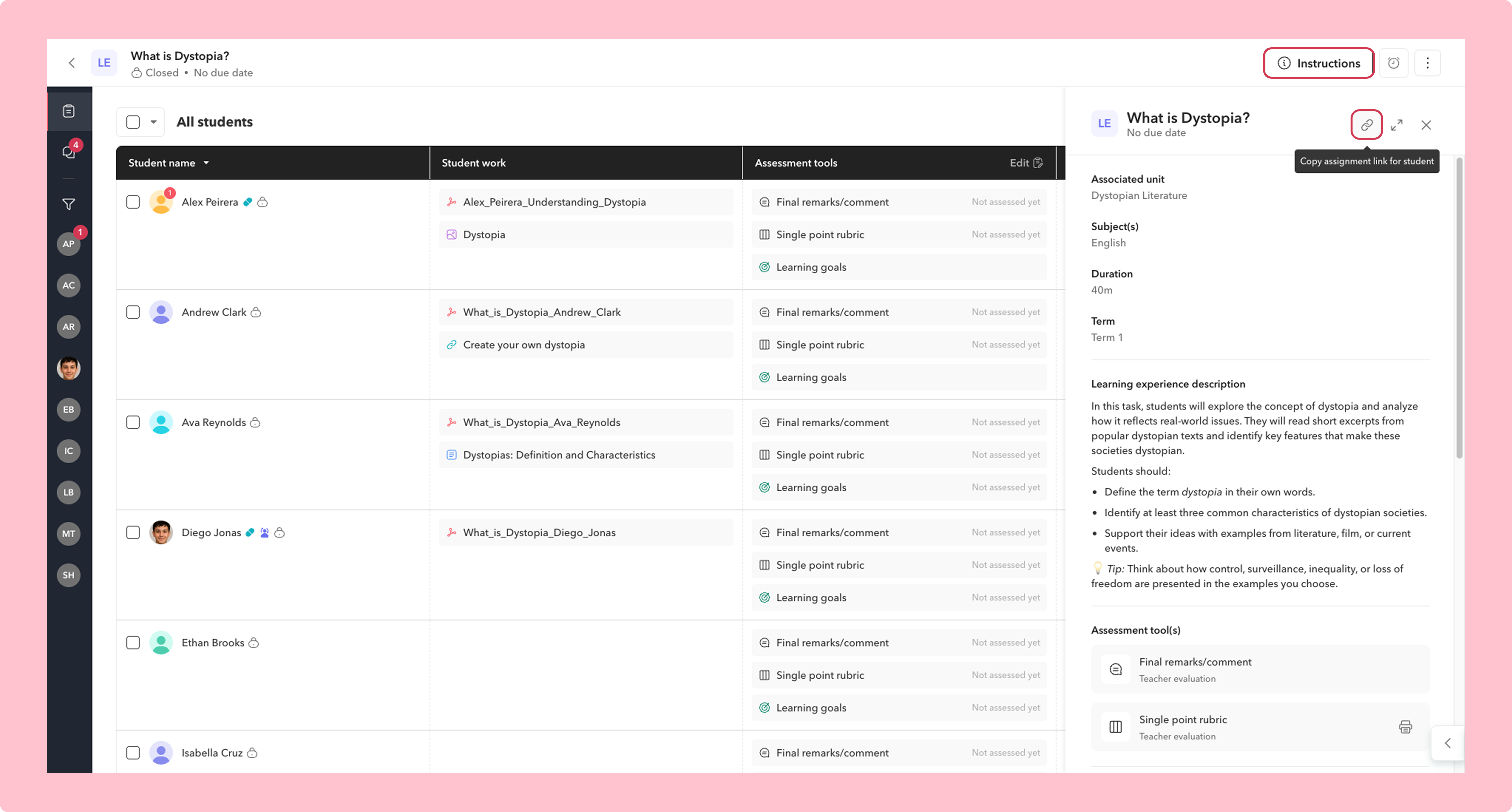Click Ava Reynolds's name
Viewport: 1512px width, 812px height.
pyautogui.click(x=214, y=422)
